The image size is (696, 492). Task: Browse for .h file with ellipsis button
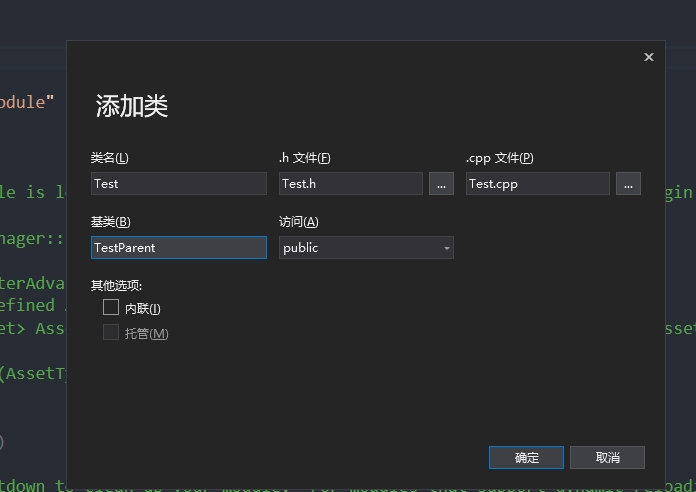tap(441, 183)
